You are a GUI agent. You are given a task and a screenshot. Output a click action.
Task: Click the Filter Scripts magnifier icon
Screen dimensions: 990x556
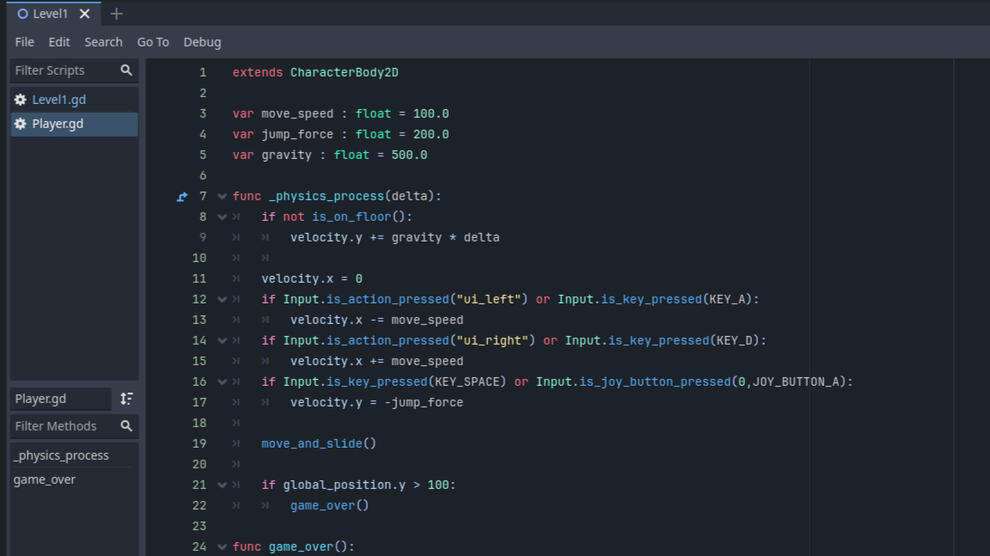(126, 70)
